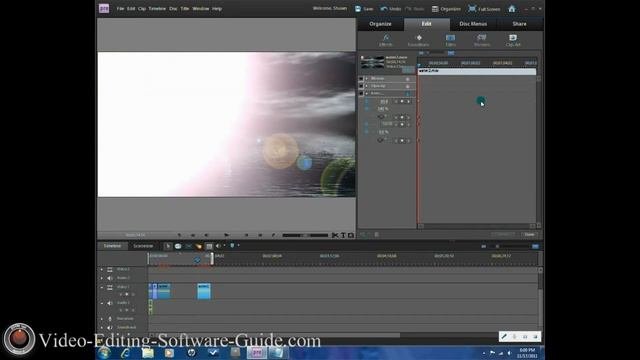Open the Titles panel icon
640x360 pixels.
[x=450, y=40]
